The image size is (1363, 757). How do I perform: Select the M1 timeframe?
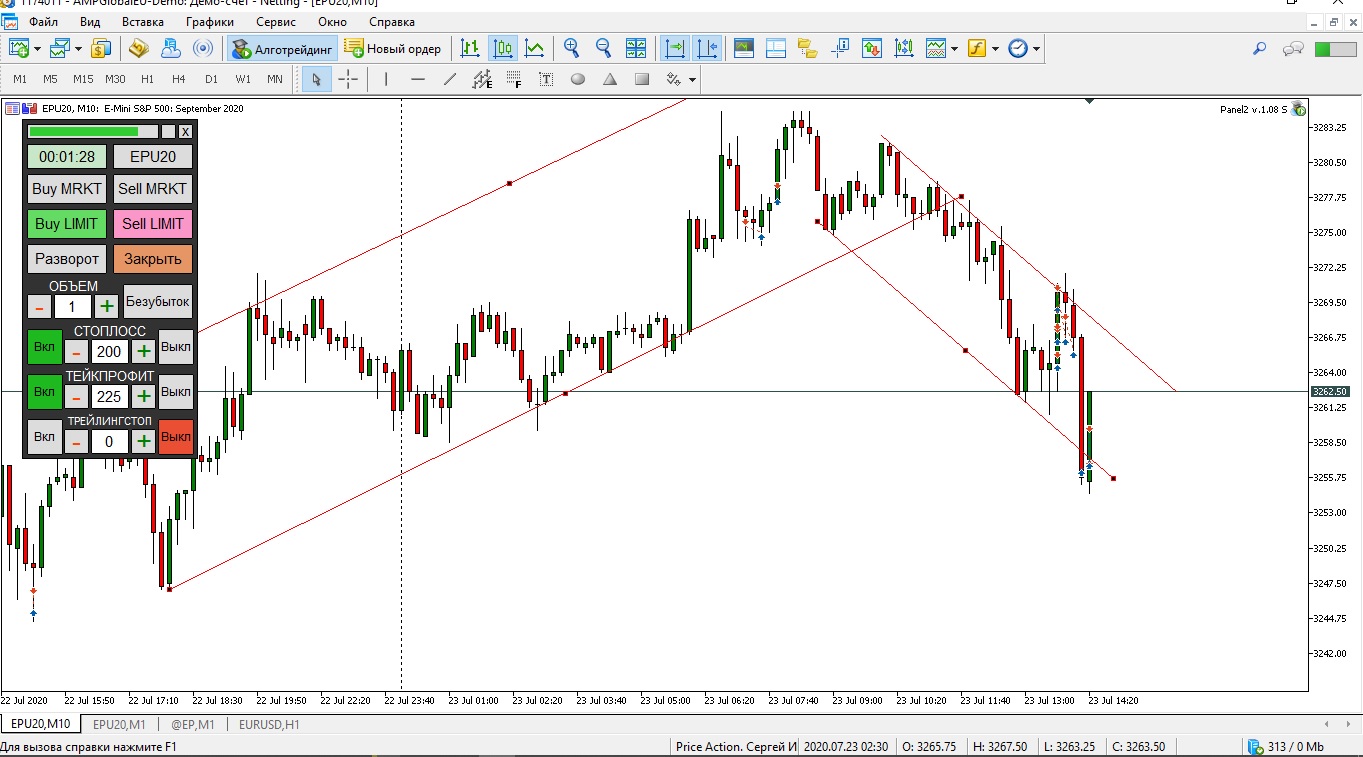(20, 79)
